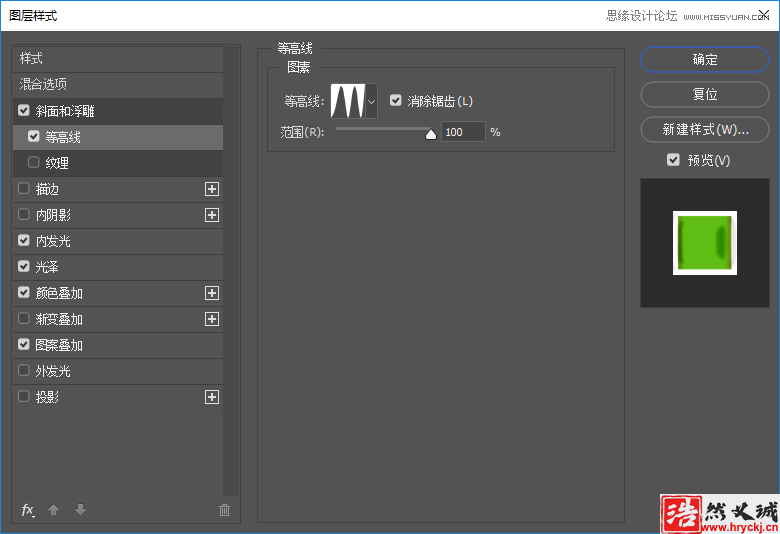The height and width of the screenshot is (534, 780).
Task: Open the 光泽 settings row
Action: (118, 267)
